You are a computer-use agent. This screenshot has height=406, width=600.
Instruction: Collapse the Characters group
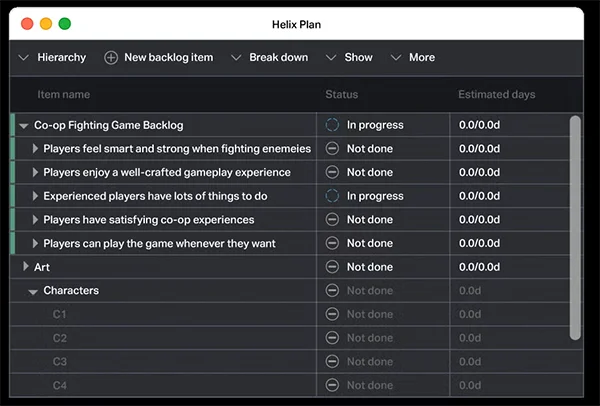pyautogui.click(x=33, y=292)
